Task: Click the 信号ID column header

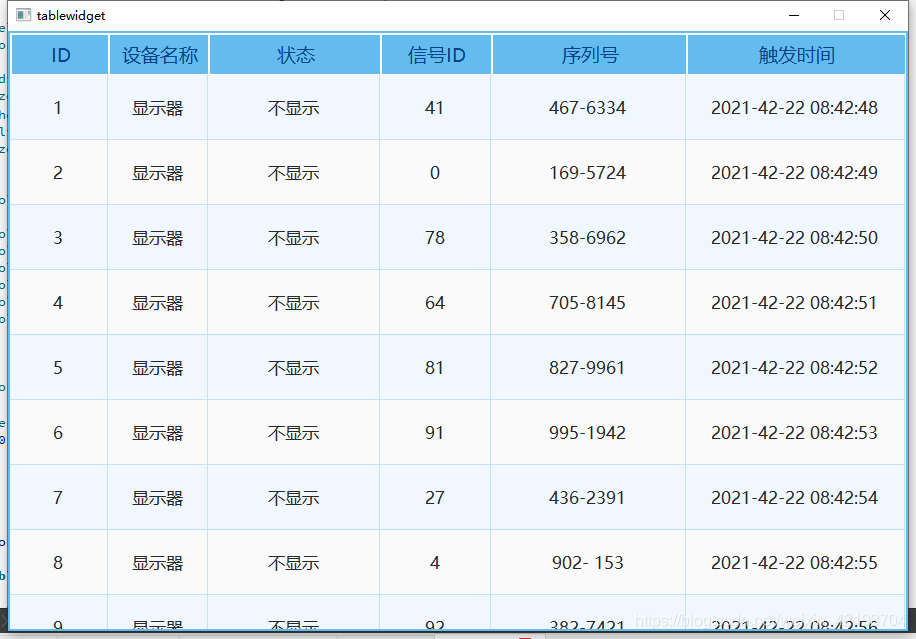Action: point(434,55)
